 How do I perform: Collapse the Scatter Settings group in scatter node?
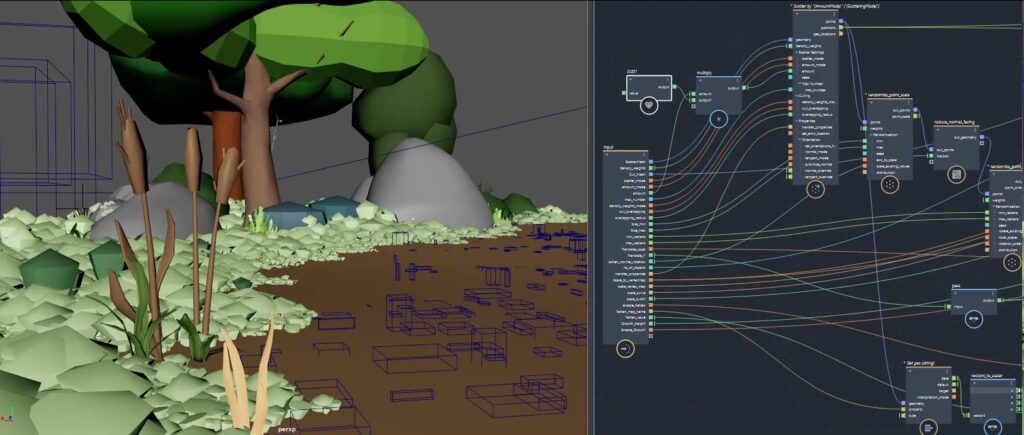point(794,51)
